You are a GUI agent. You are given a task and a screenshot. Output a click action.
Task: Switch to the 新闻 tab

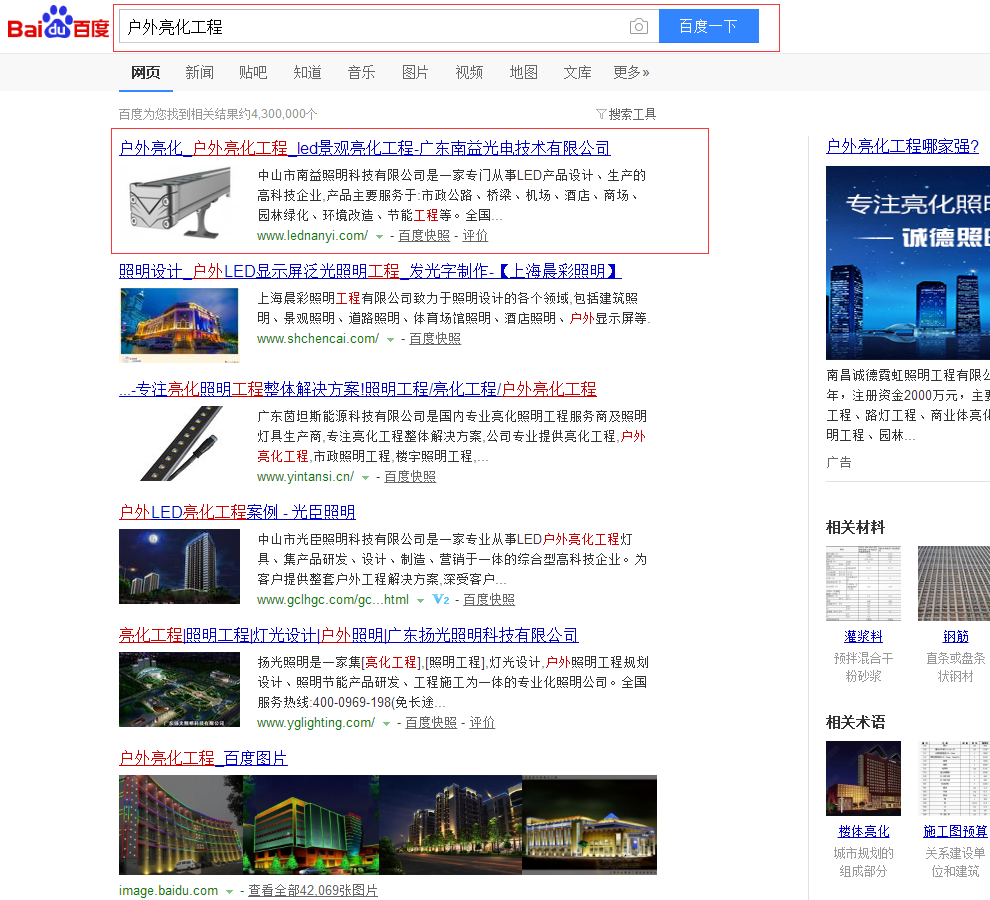click(x=199, y=72)
